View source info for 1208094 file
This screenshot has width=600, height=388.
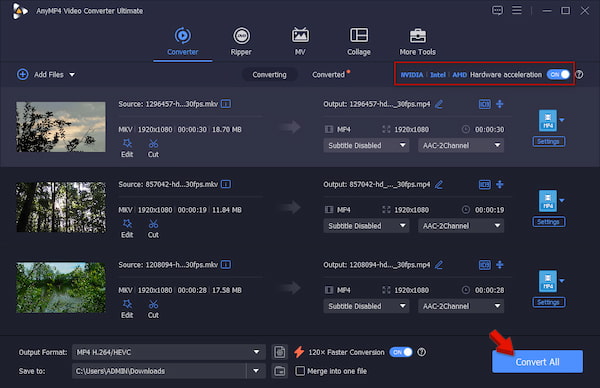point(226,264)
